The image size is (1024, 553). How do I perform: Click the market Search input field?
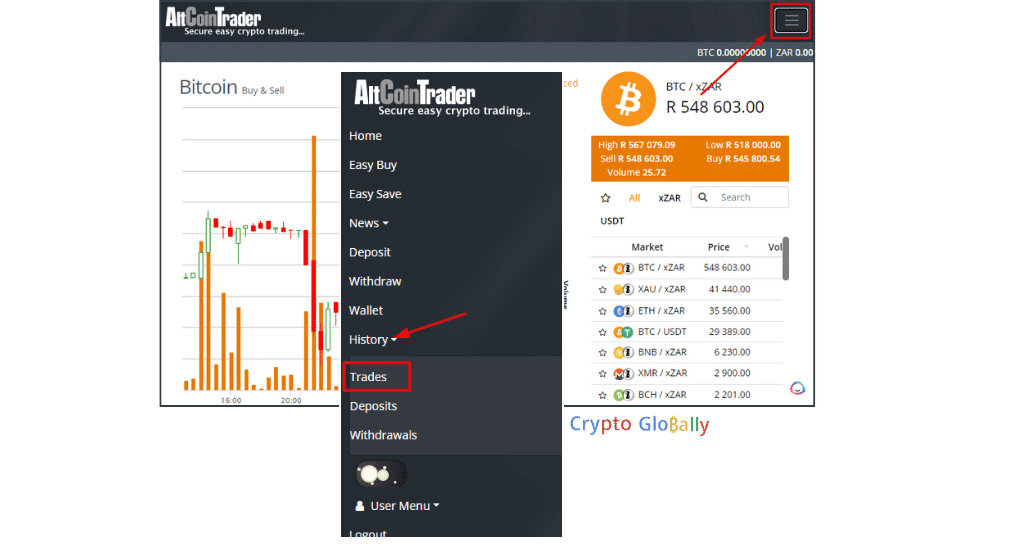(740, 197)
